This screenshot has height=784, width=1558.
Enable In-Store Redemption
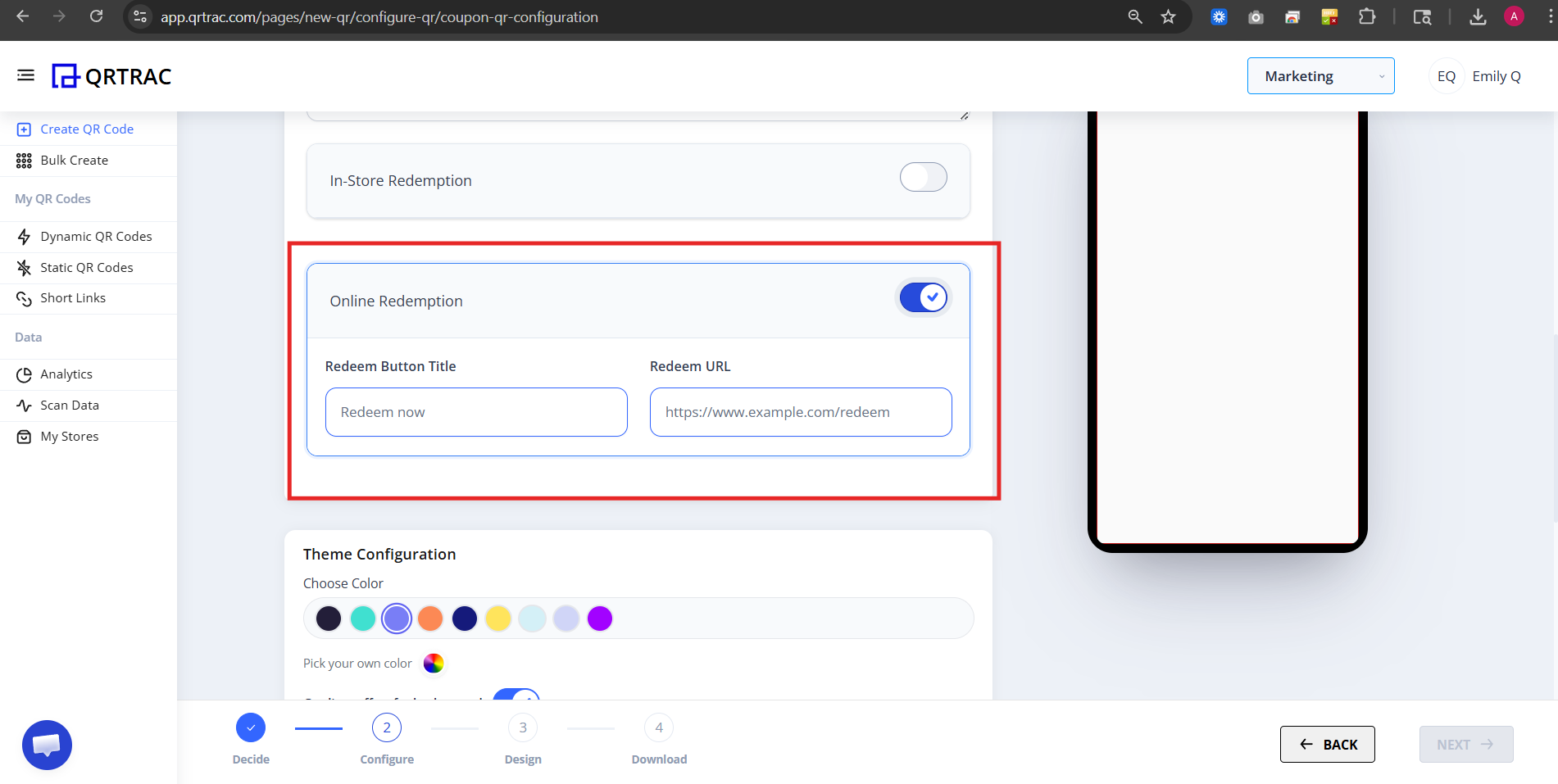point(923,177)
